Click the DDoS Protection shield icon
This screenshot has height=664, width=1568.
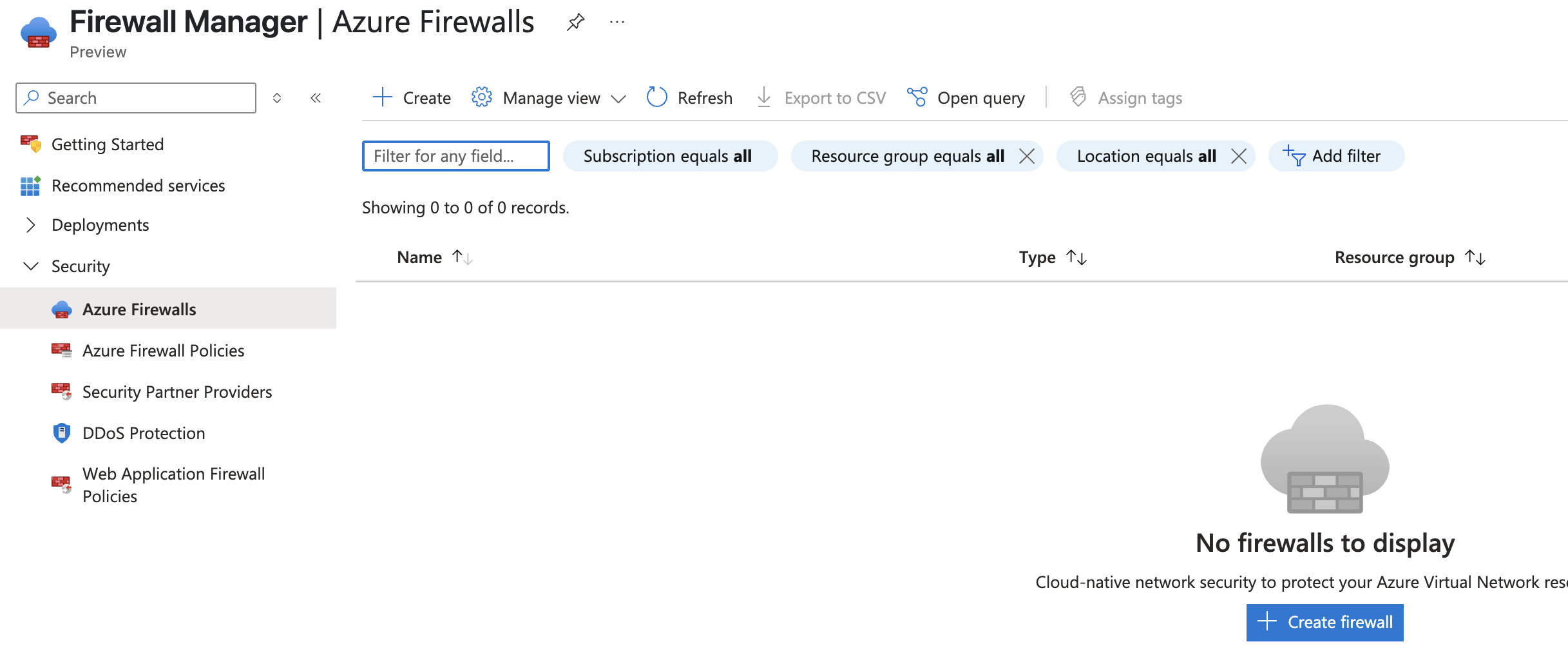point(62,433)
